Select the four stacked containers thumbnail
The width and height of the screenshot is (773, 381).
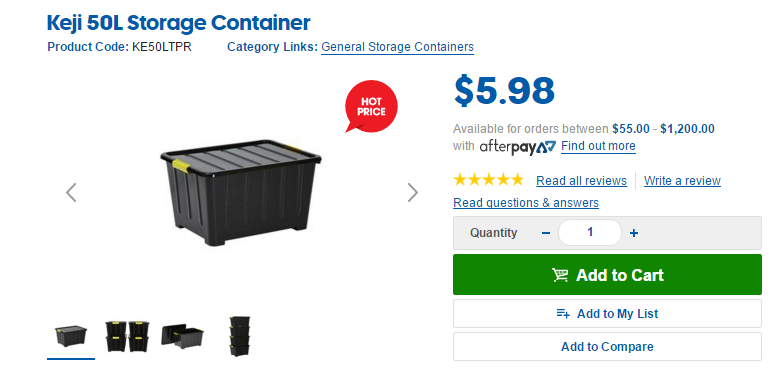[127, 336]
